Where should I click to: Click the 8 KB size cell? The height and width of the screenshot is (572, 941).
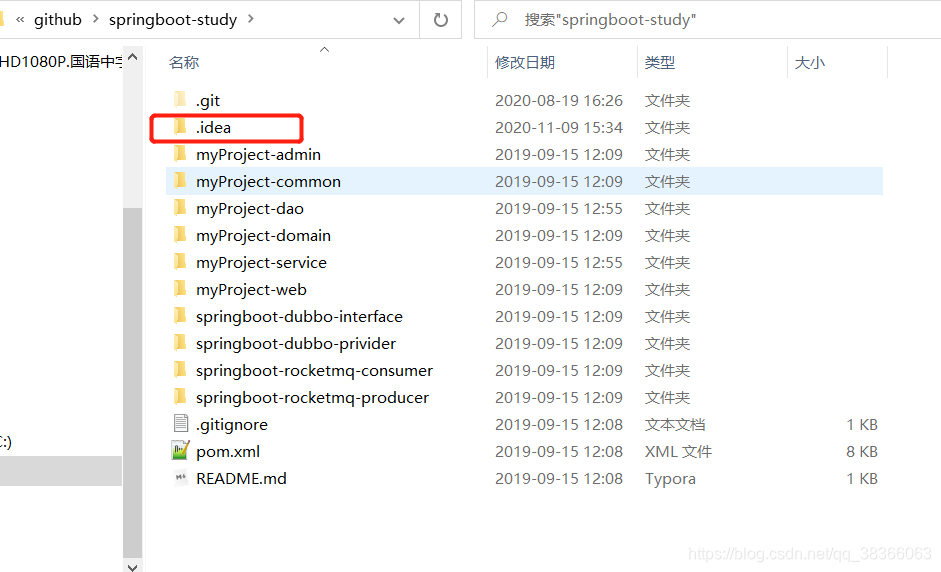pos(862,451)
